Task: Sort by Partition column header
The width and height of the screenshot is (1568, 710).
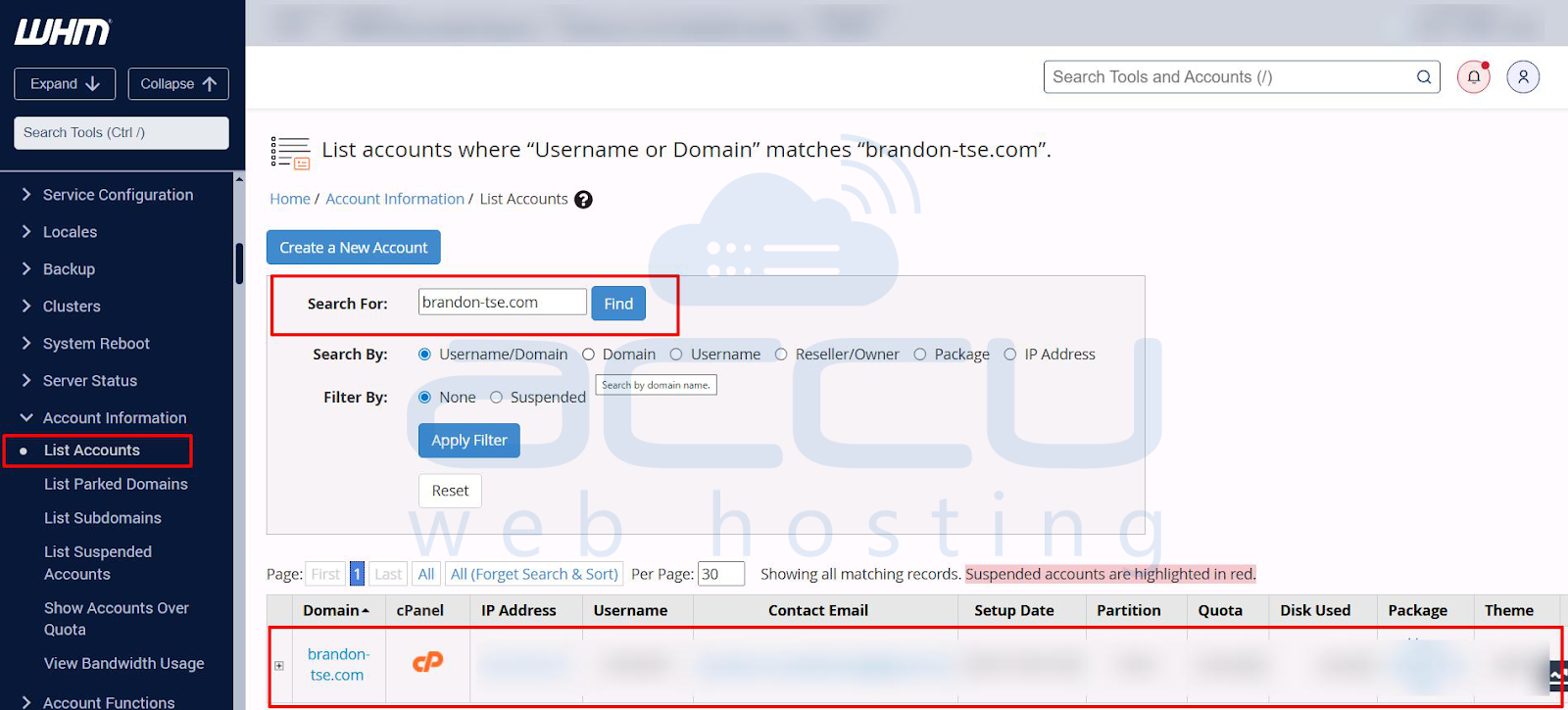Action: click(1129, 610)
